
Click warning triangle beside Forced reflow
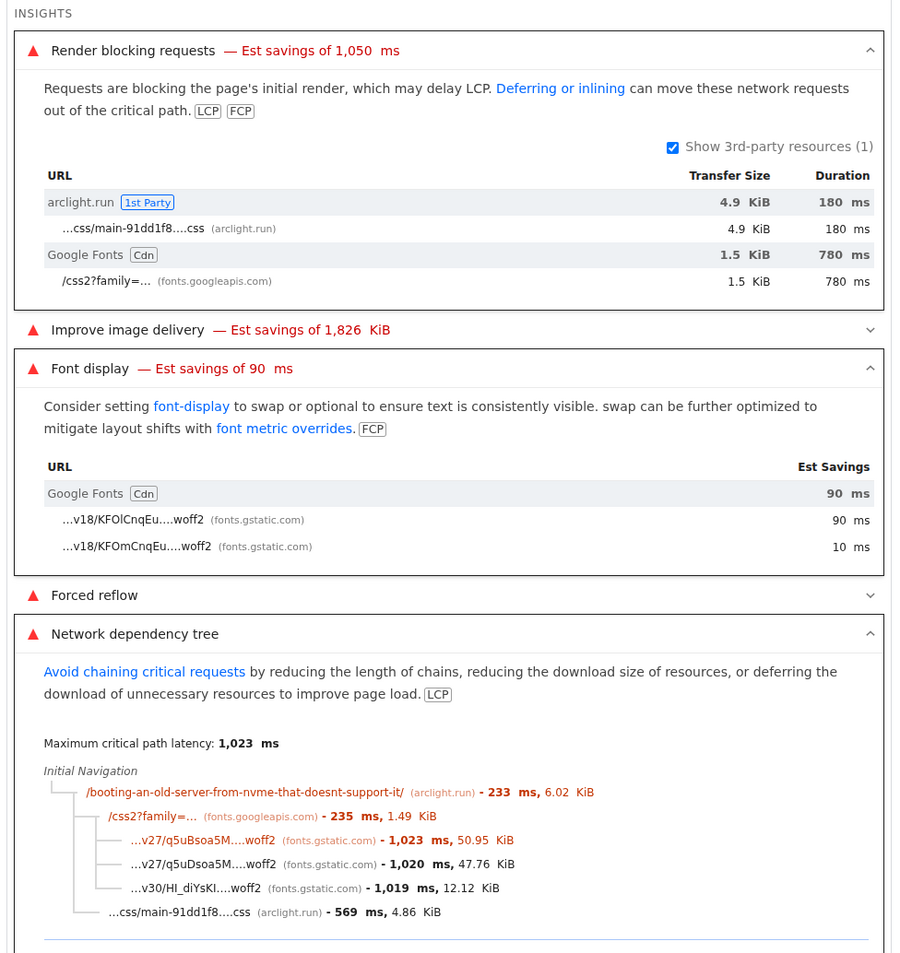33,596
